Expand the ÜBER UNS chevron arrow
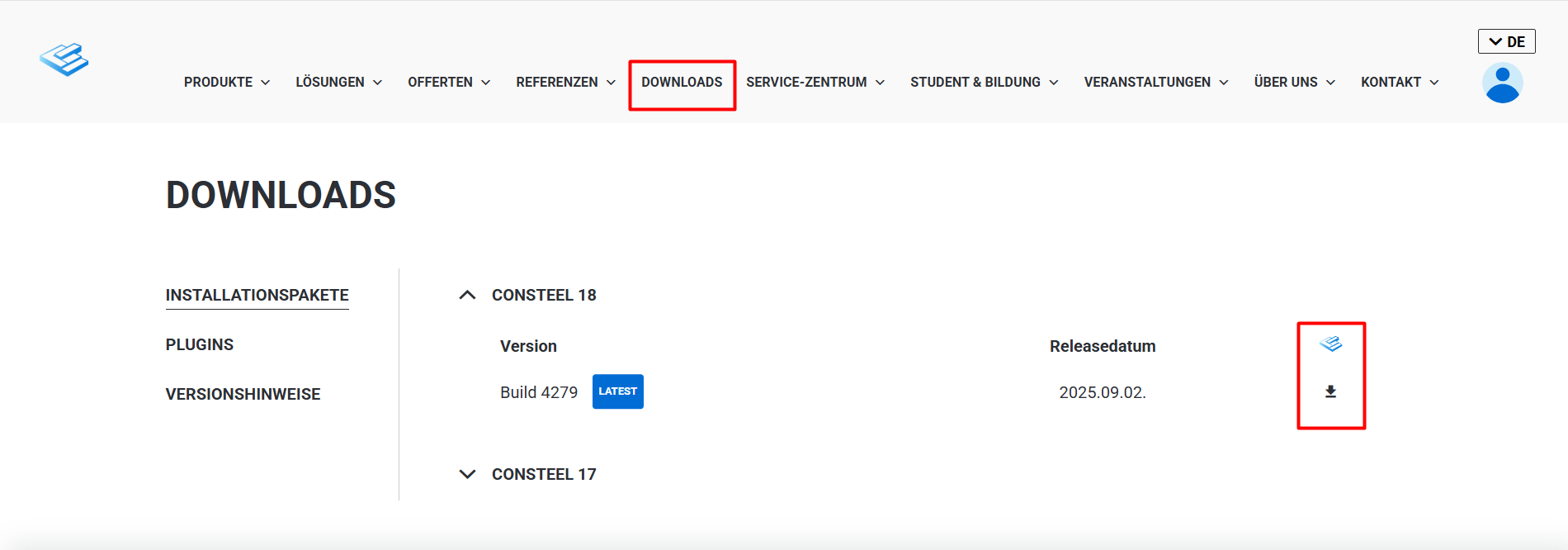1568x550 pixels. pos(1331,83)
